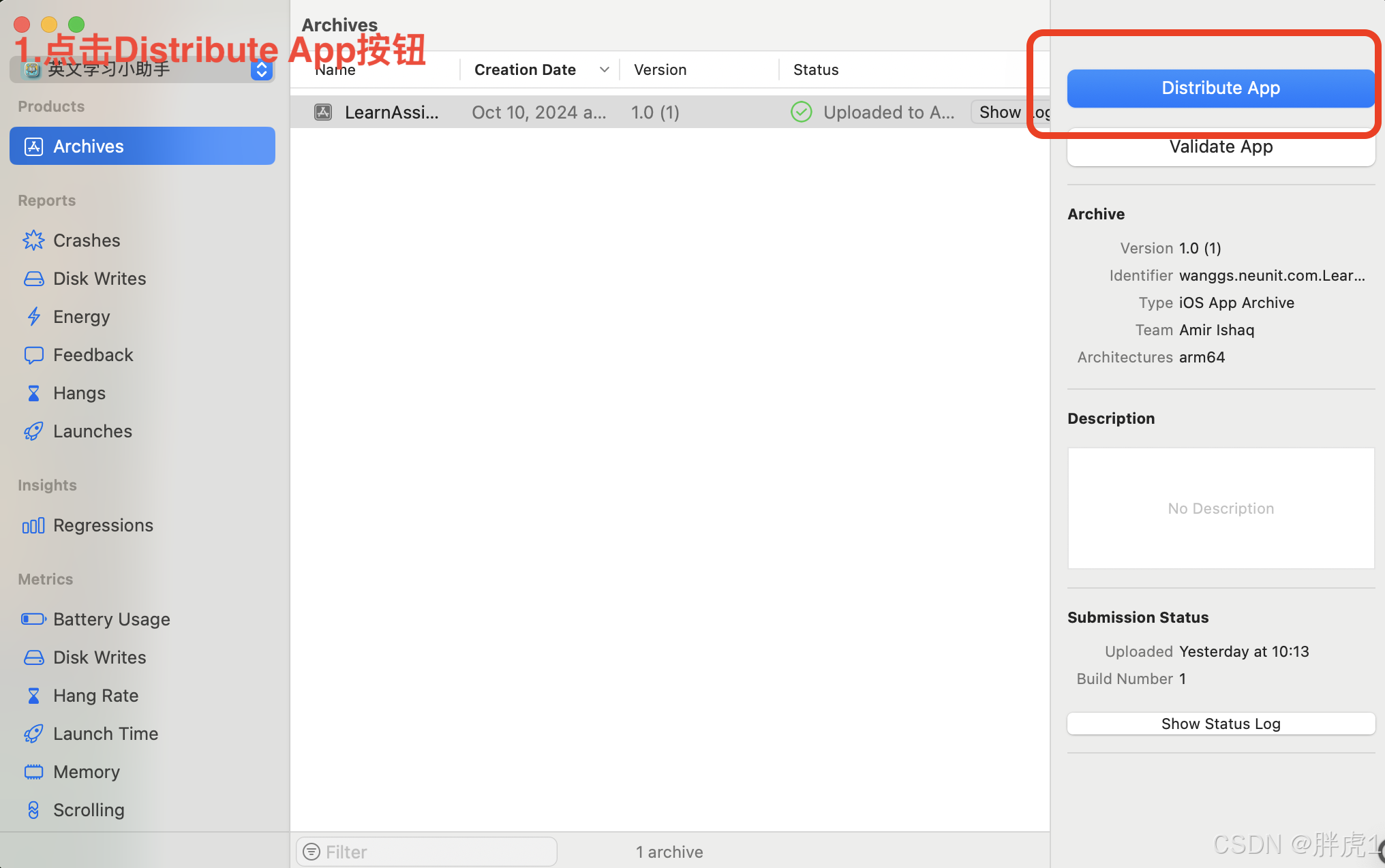Screen dimensions: 1385x868
Task: Click the Launch Time rocket icon
Action: [33, 734]
